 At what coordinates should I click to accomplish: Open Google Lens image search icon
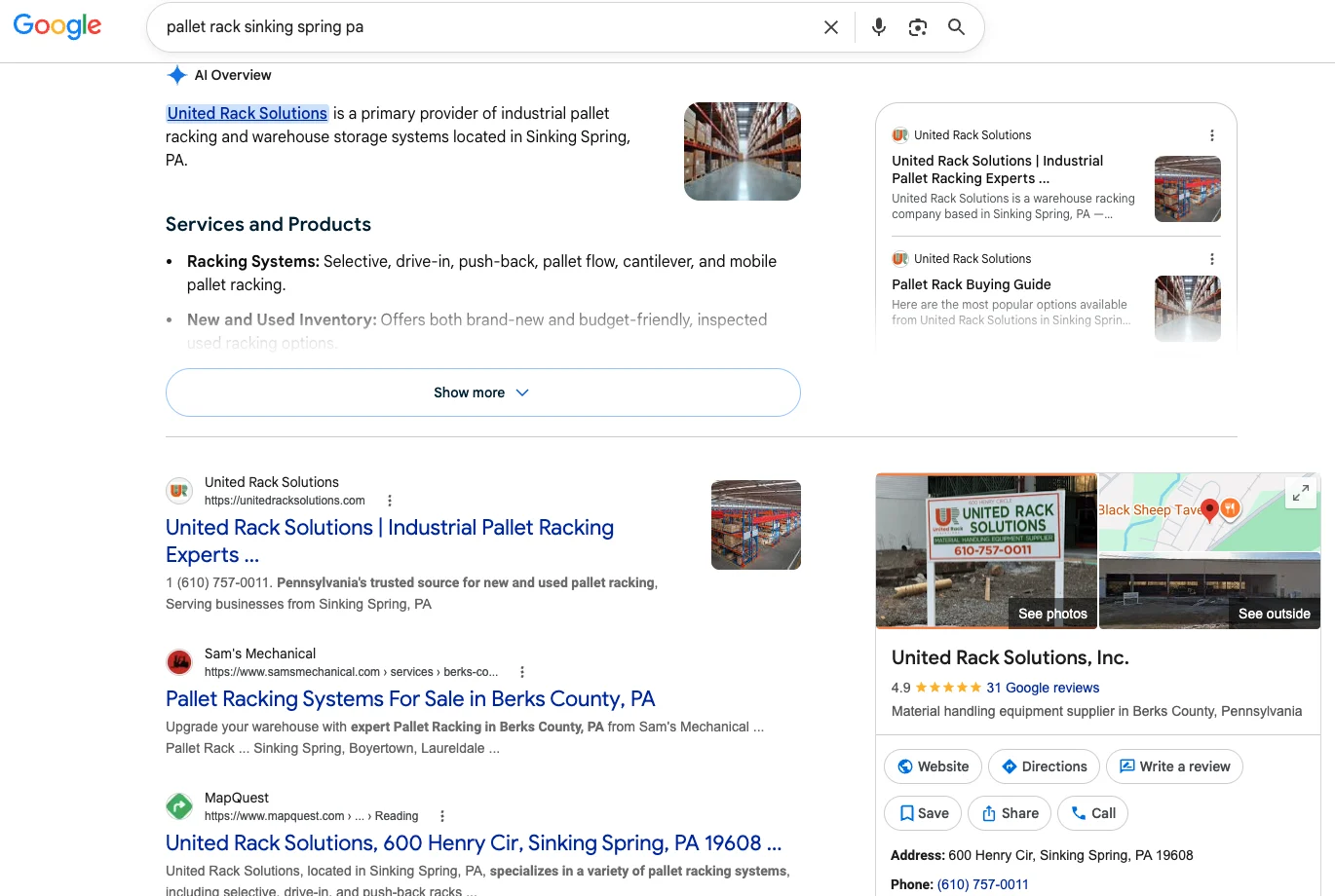(x=918, y=27)
